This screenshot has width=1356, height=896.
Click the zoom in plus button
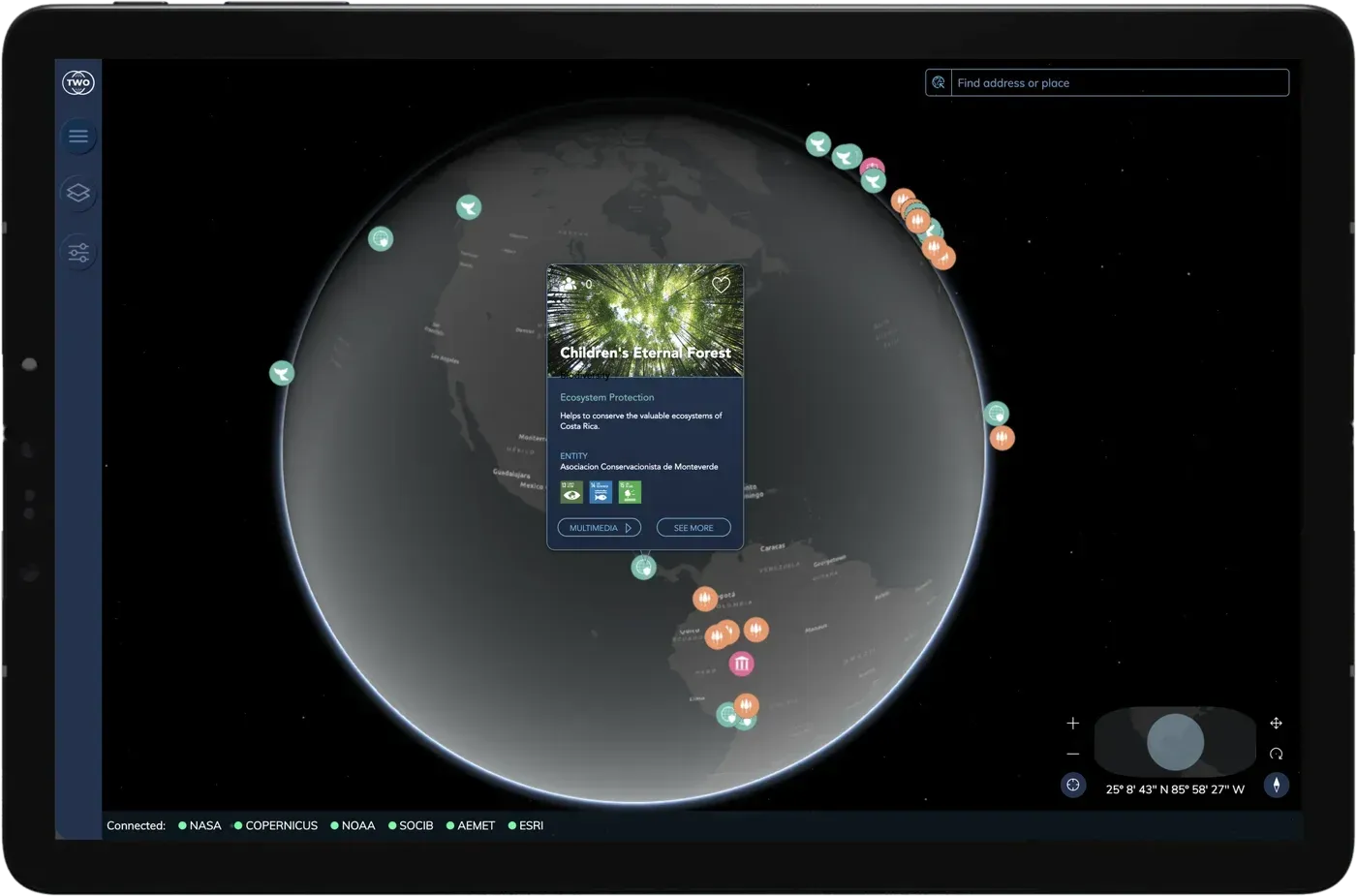pyautogui.click(x=1073, y=724)
